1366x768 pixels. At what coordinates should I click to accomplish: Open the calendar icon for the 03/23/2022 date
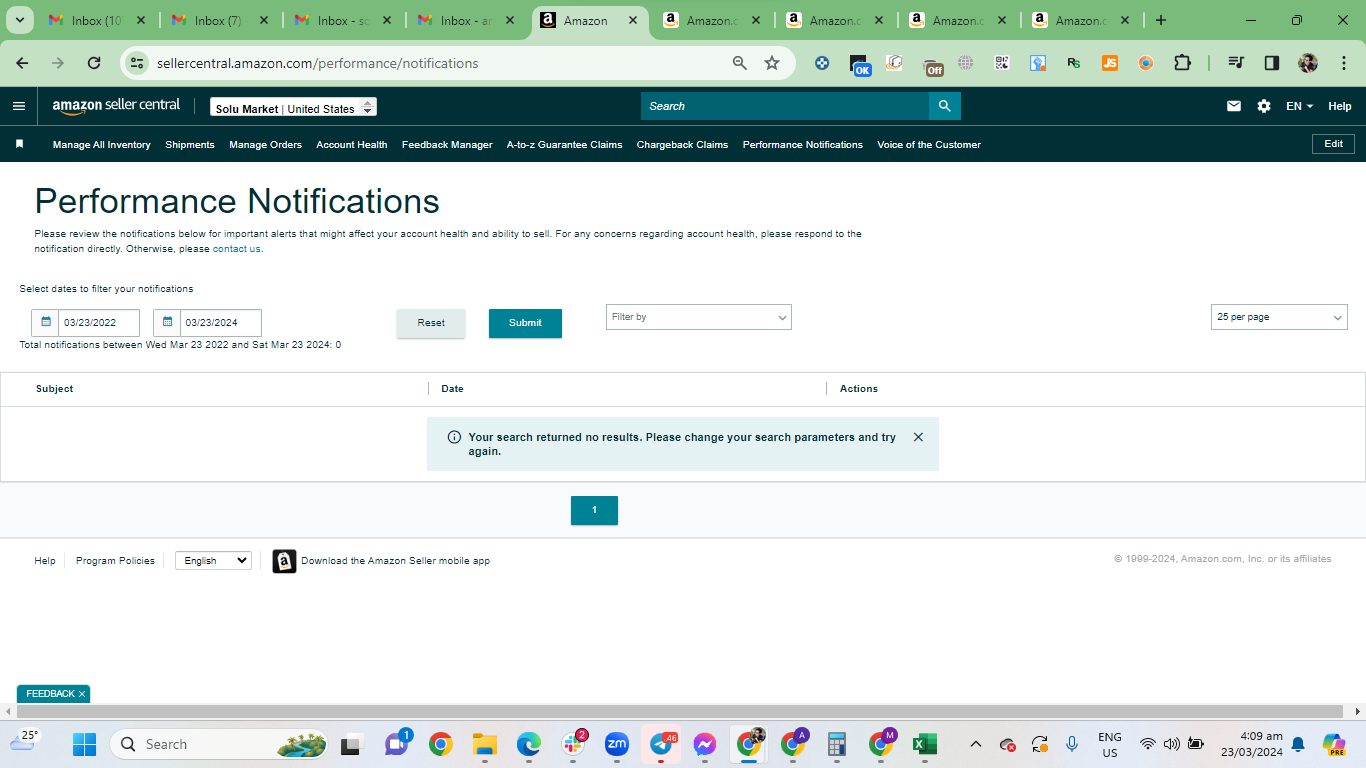45,322
